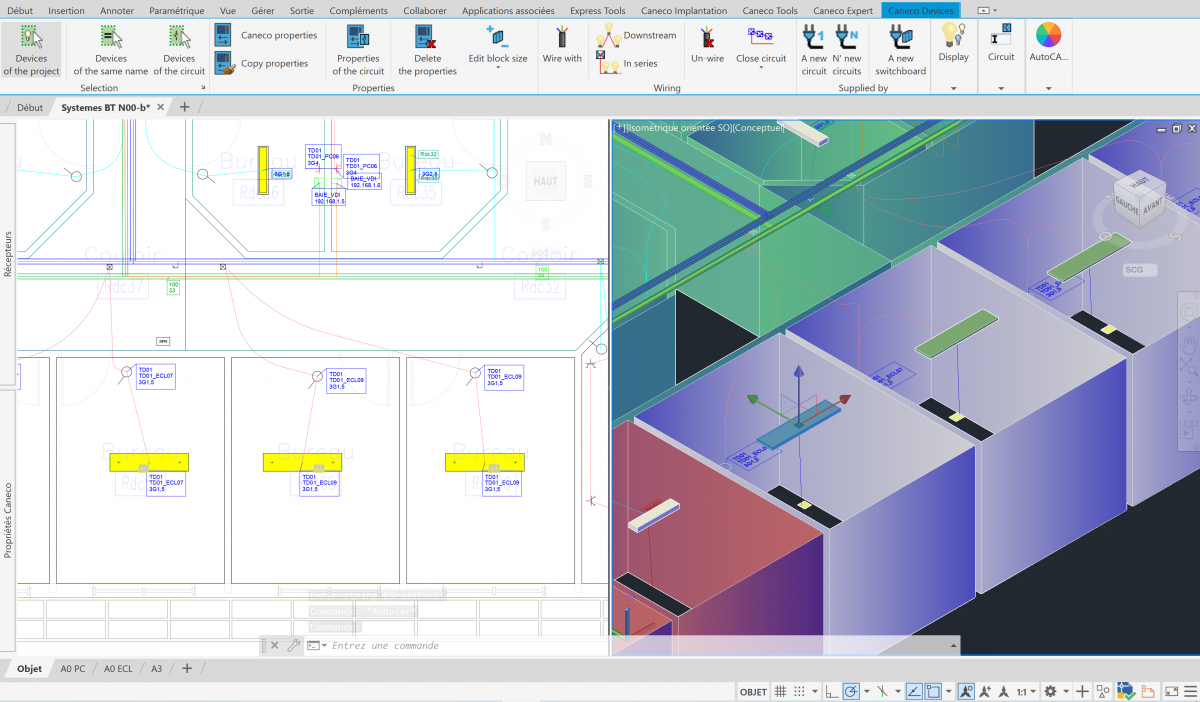
Task: Open the Propriétés Caneco side palette
Action: click(x=8, y=519)
